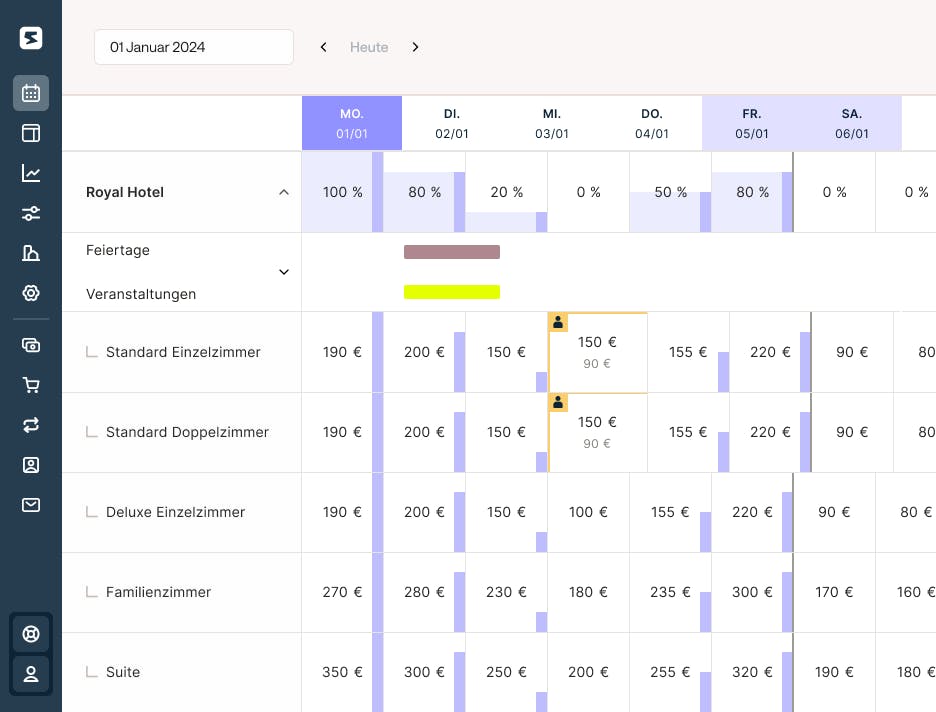Click the Veranstaltungen label
Viewport: 936px width, 712px height.
(141, 294)
